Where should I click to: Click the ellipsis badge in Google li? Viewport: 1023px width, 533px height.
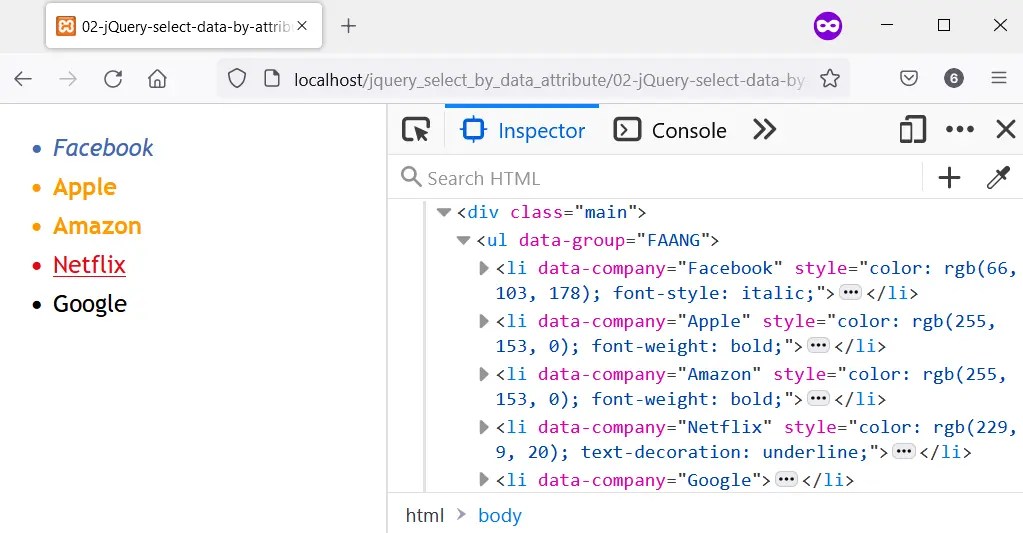(x=786, y=480)
